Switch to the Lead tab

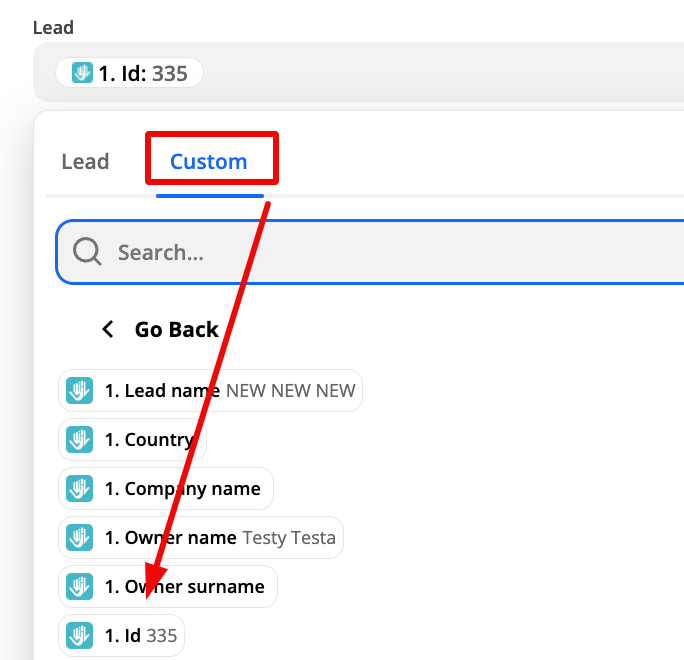click(85, 162)
